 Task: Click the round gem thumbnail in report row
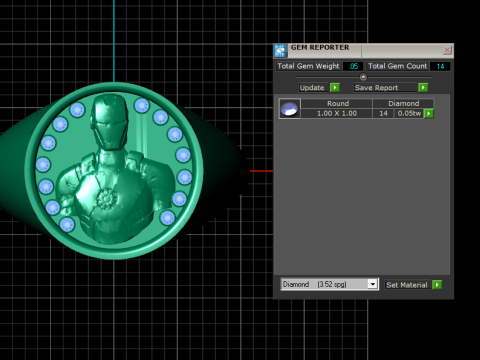(290, 108)
